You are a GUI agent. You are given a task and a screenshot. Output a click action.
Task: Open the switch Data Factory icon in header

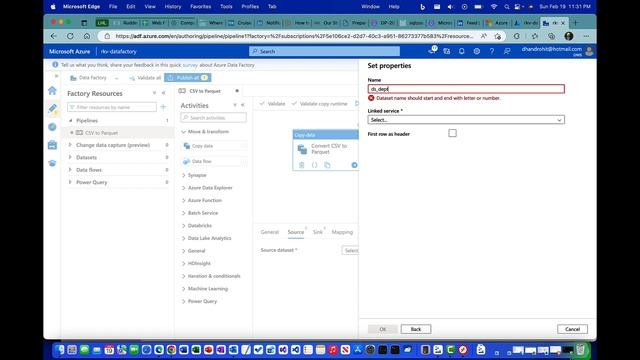[447, 51]
